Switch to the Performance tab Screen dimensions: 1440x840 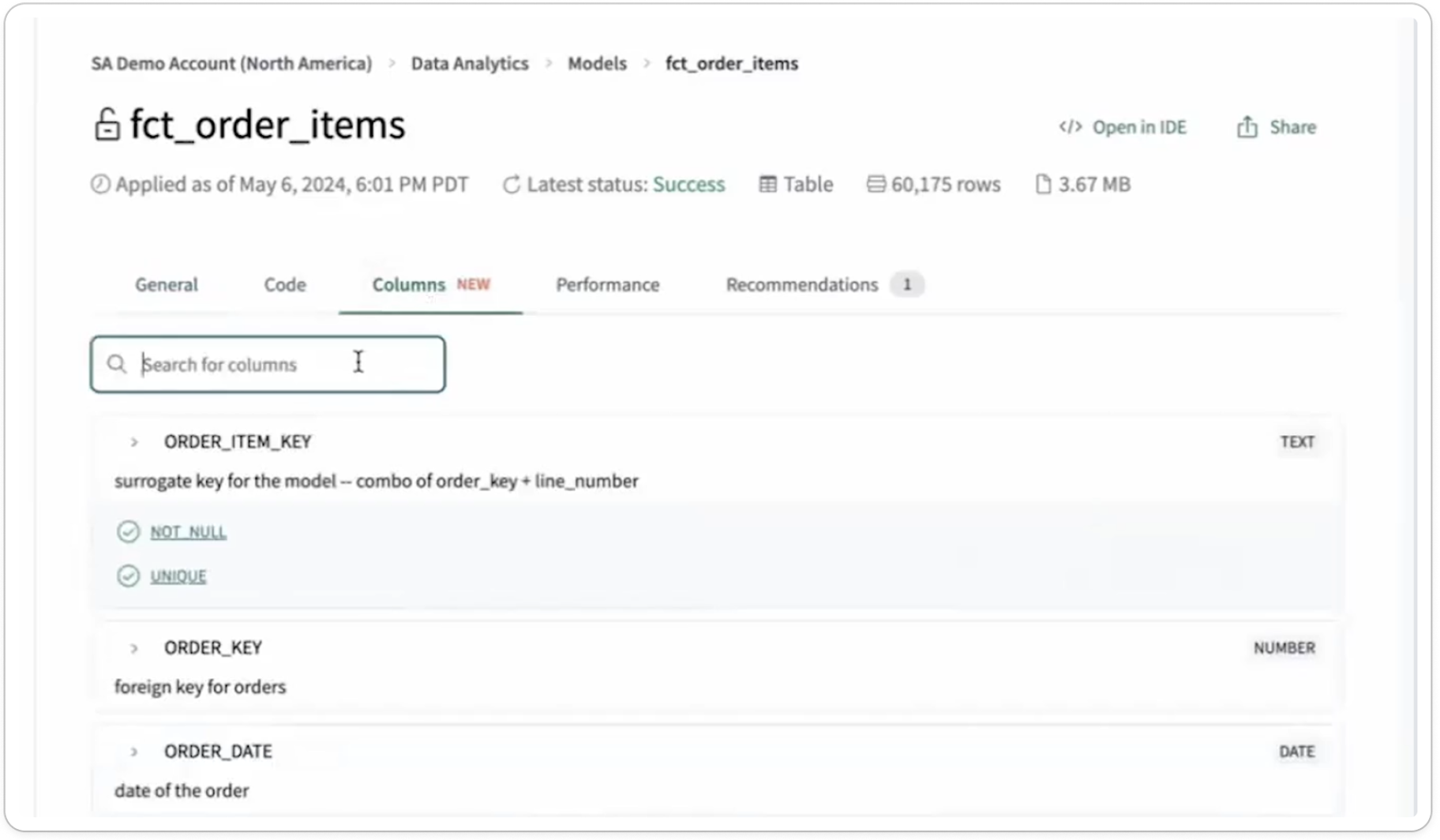tap(607, 284)
